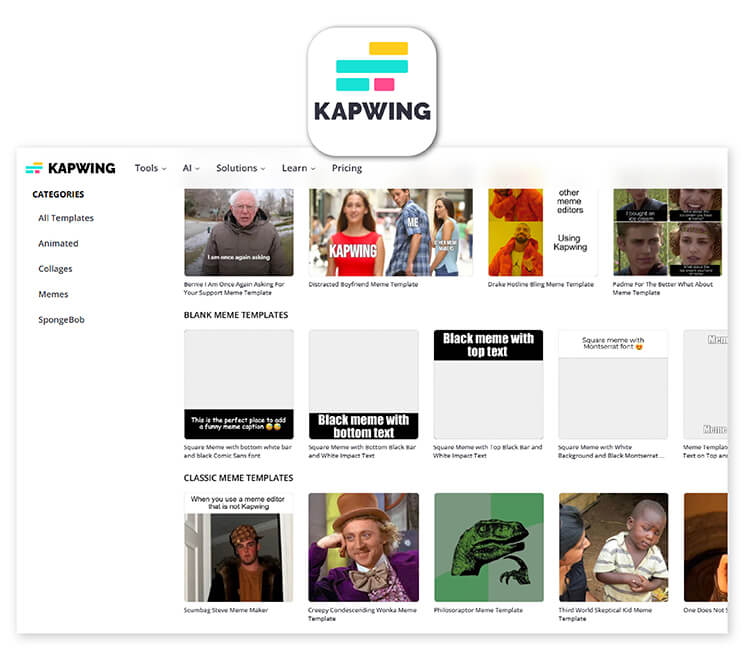The image size is (744, 650).
Task: Expand the Tools dropdown menu
Action: point(150,168)
